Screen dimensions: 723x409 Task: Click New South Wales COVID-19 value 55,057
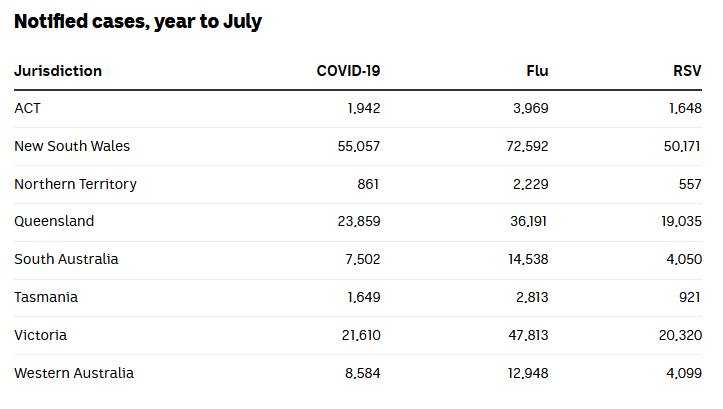361,146
